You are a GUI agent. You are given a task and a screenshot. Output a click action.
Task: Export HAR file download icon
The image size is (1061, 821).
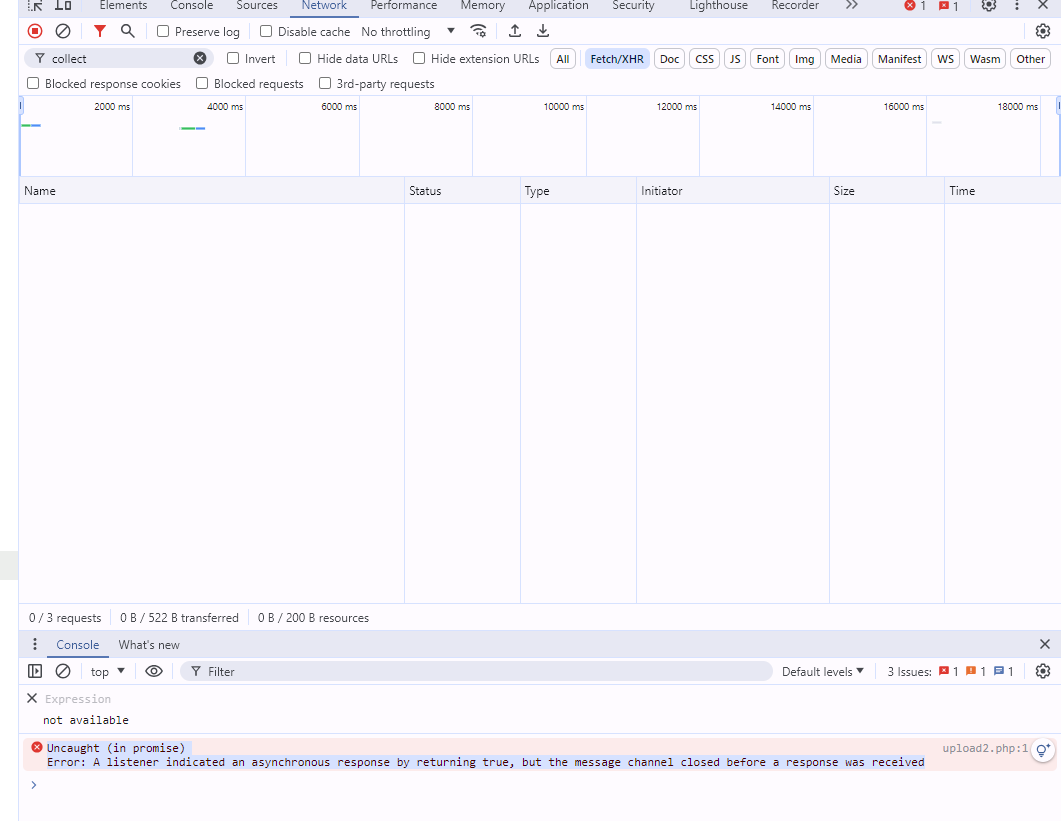(543, 31)
